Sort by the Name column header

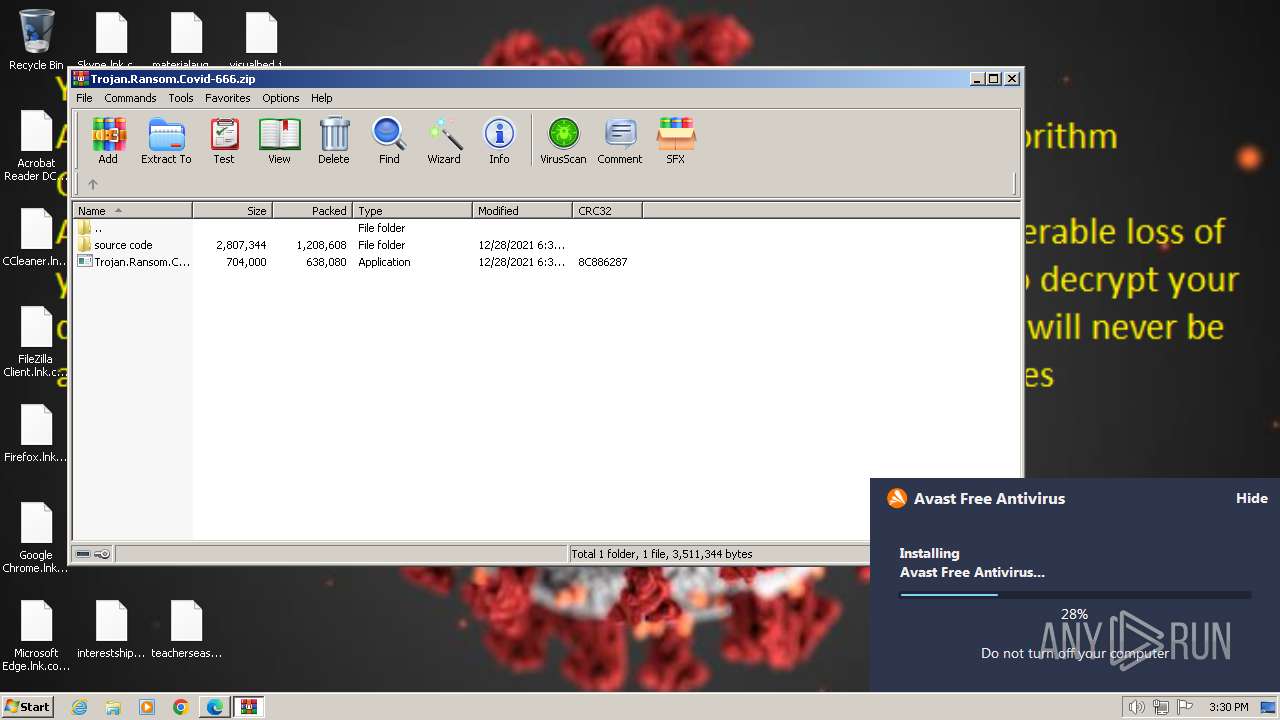pyautogui.click(x=132, y=210)
